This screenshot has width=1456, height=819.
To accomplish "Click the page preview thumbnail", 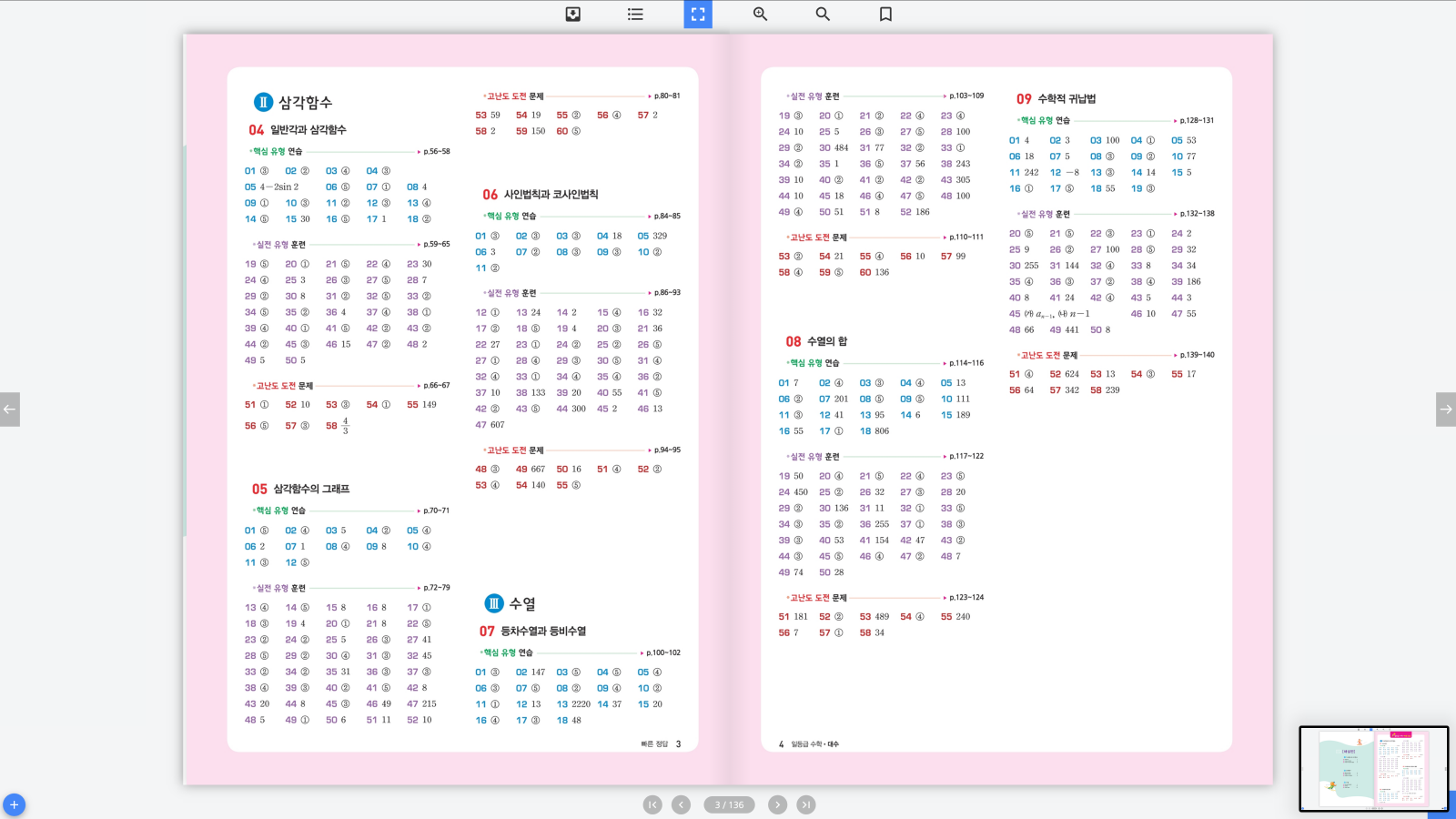I will [1373, 768].
